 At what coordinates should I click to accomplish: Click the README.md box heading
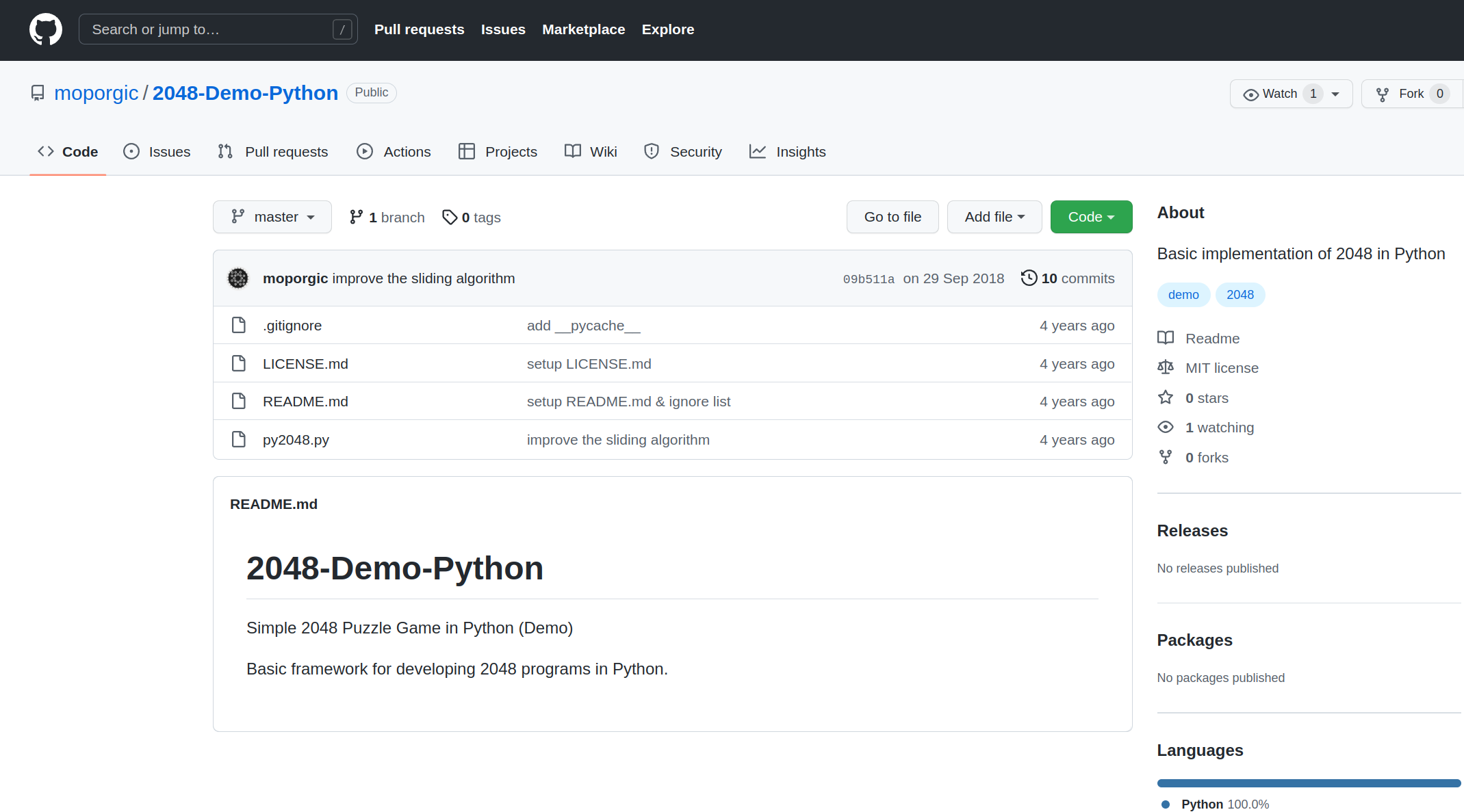pyautogui.click(x=274, y=504)
